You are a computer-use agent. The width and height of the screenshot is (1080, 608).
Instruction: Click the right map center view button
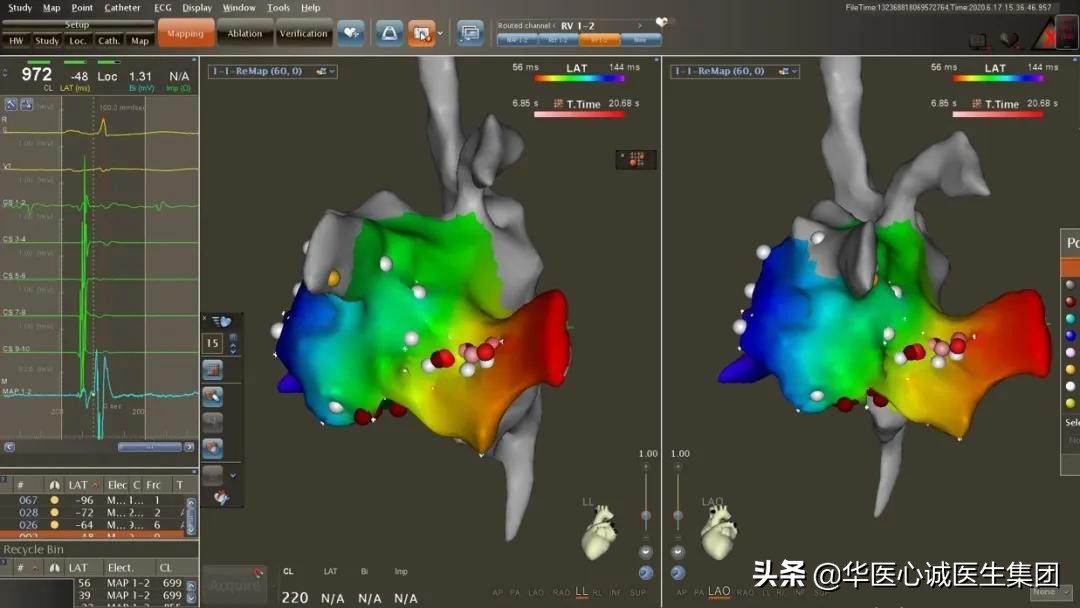click(x=678, y=552)
